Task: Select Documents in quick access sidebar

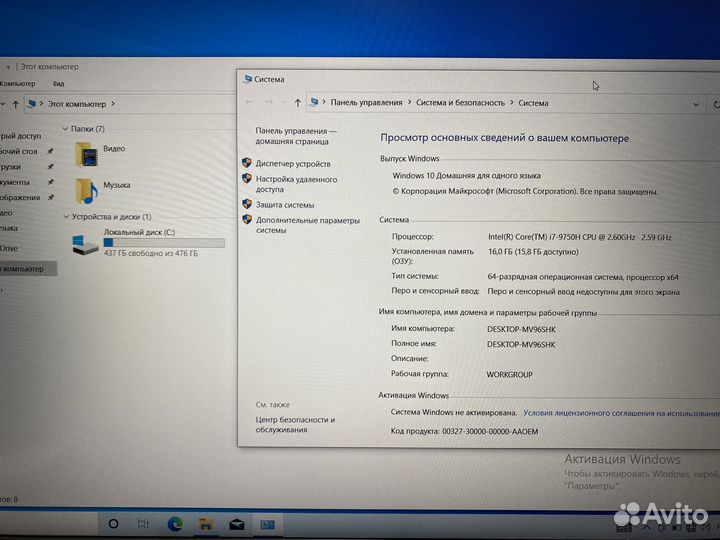Action: [15, 182]
